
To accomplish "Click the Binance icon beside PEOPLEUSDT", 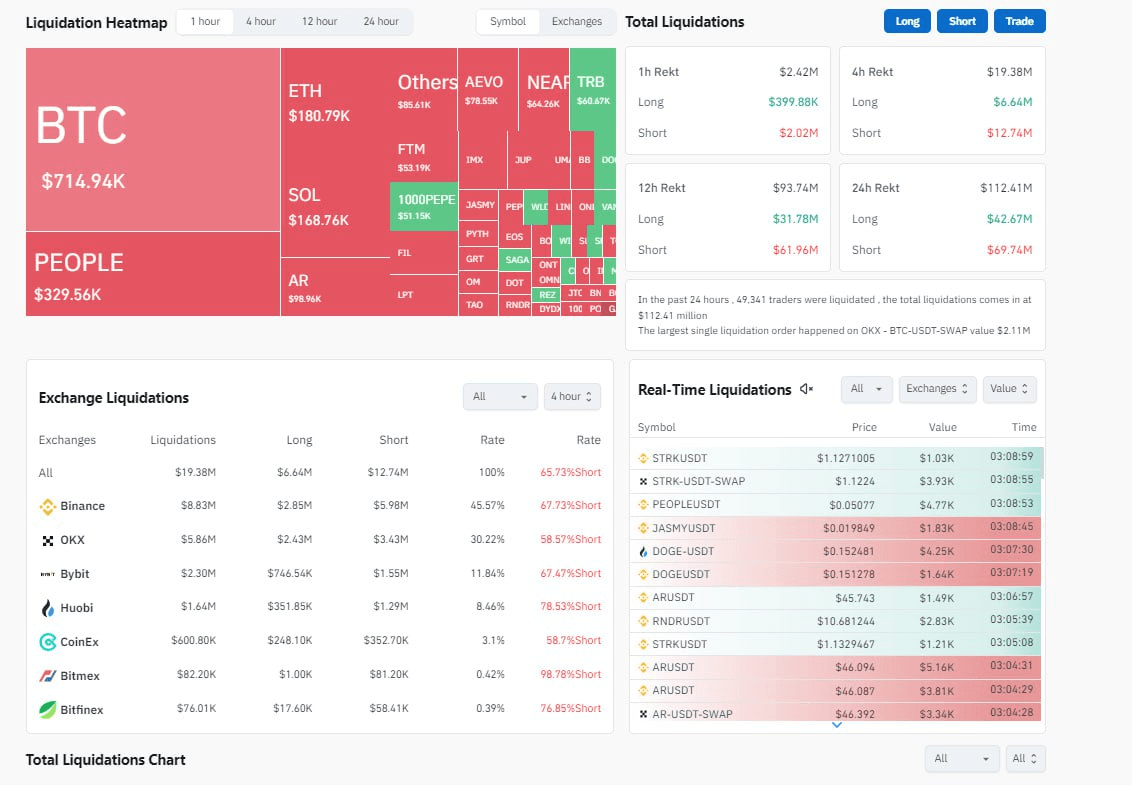I will (643, 505).
